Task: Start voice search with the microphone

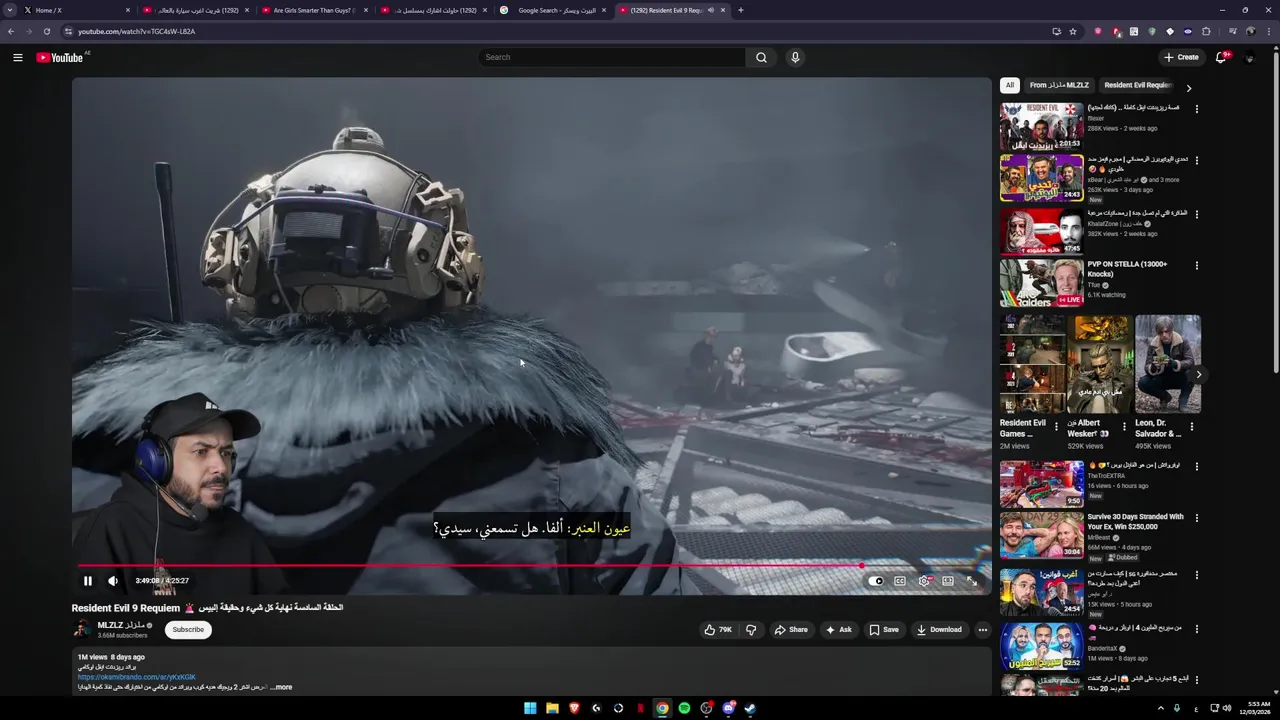Action: point(795,57)
